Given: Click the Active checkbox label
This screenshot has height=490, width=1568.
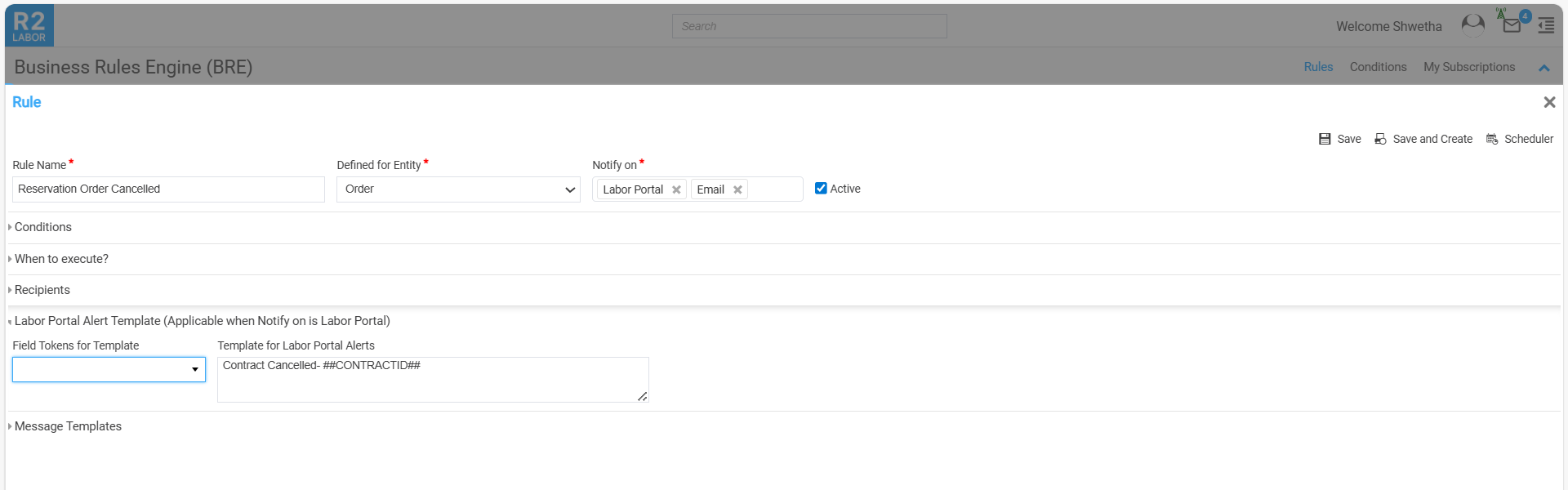Looking at the screenshot, I should [x=845, y=189].
